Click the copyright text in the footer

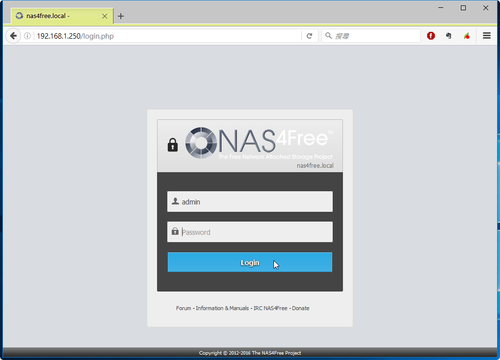pyautogui.click(x=250, y=353)
